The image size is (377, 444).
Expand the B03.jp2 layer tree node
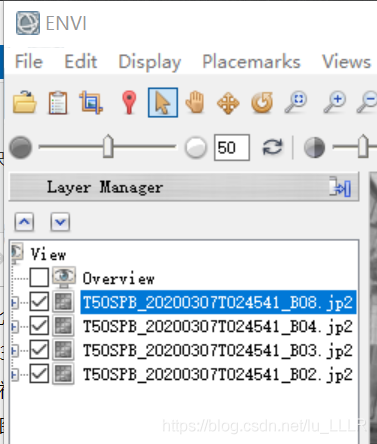click(x=14, y=351)
